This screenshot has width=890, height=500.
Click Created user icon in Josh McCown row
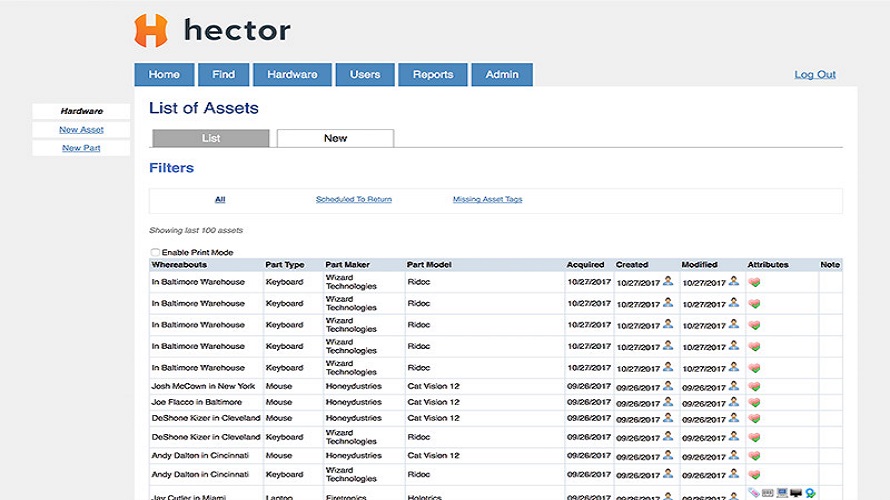click(668, 386)
